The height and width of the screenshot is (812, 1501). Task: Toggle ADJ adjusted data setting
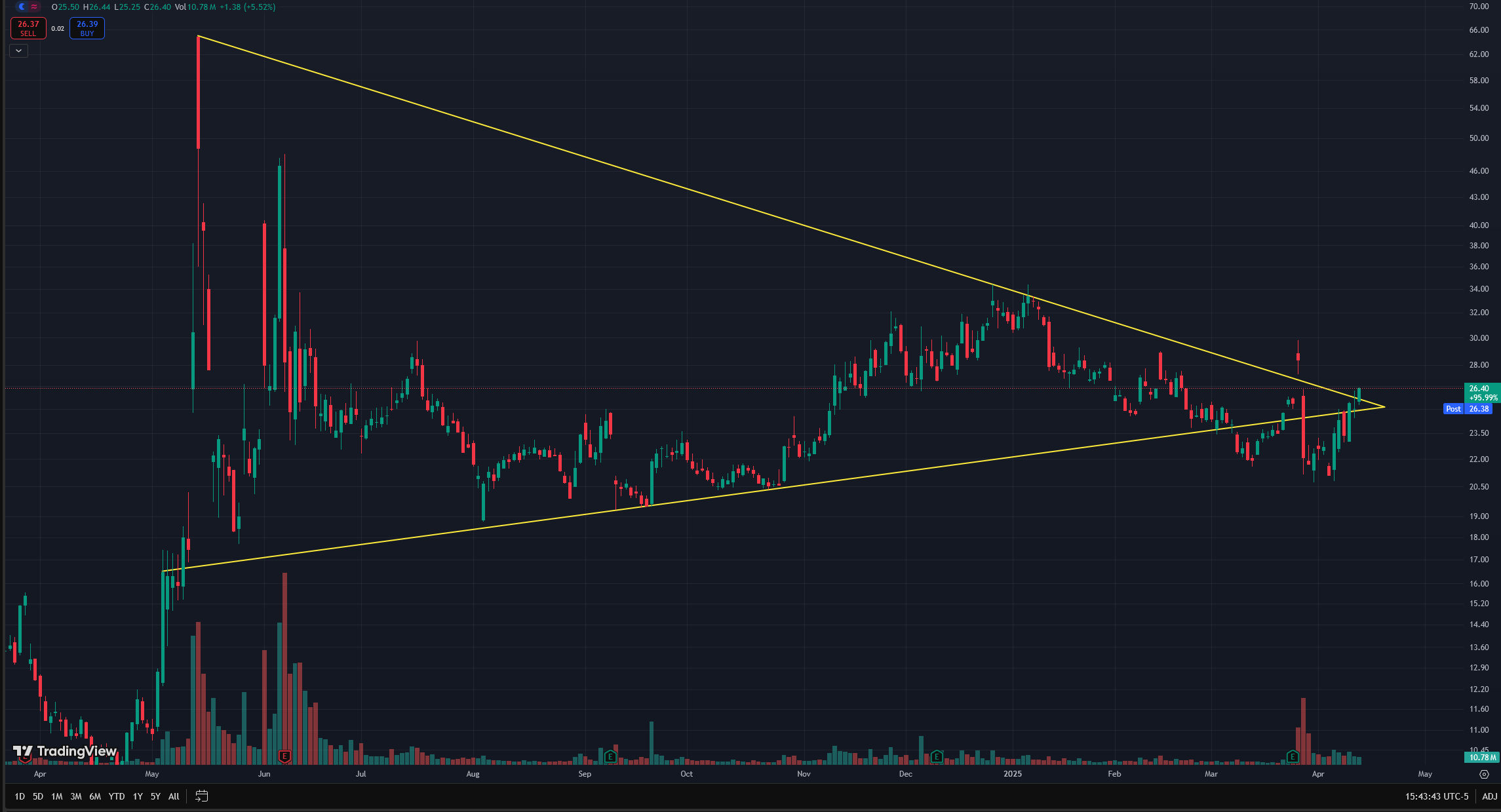click(x=1489, y=796)
